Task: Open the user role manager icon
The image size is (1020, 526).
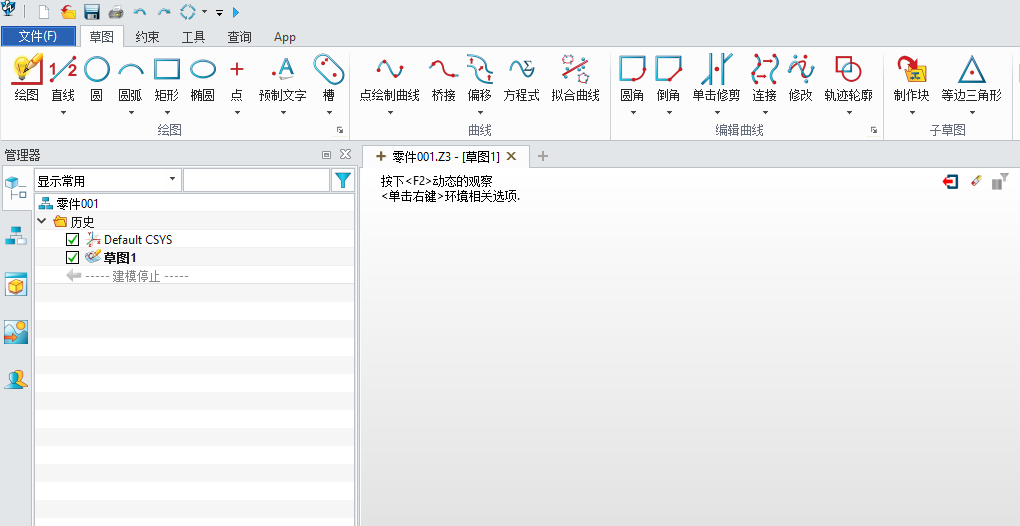Action: [16, 380]
